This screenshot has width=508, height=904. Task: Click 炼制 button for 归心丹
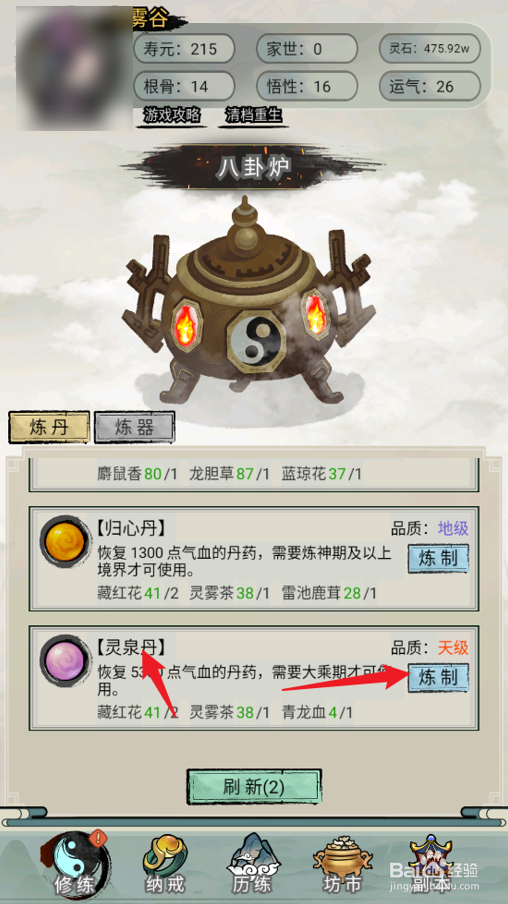438,558
